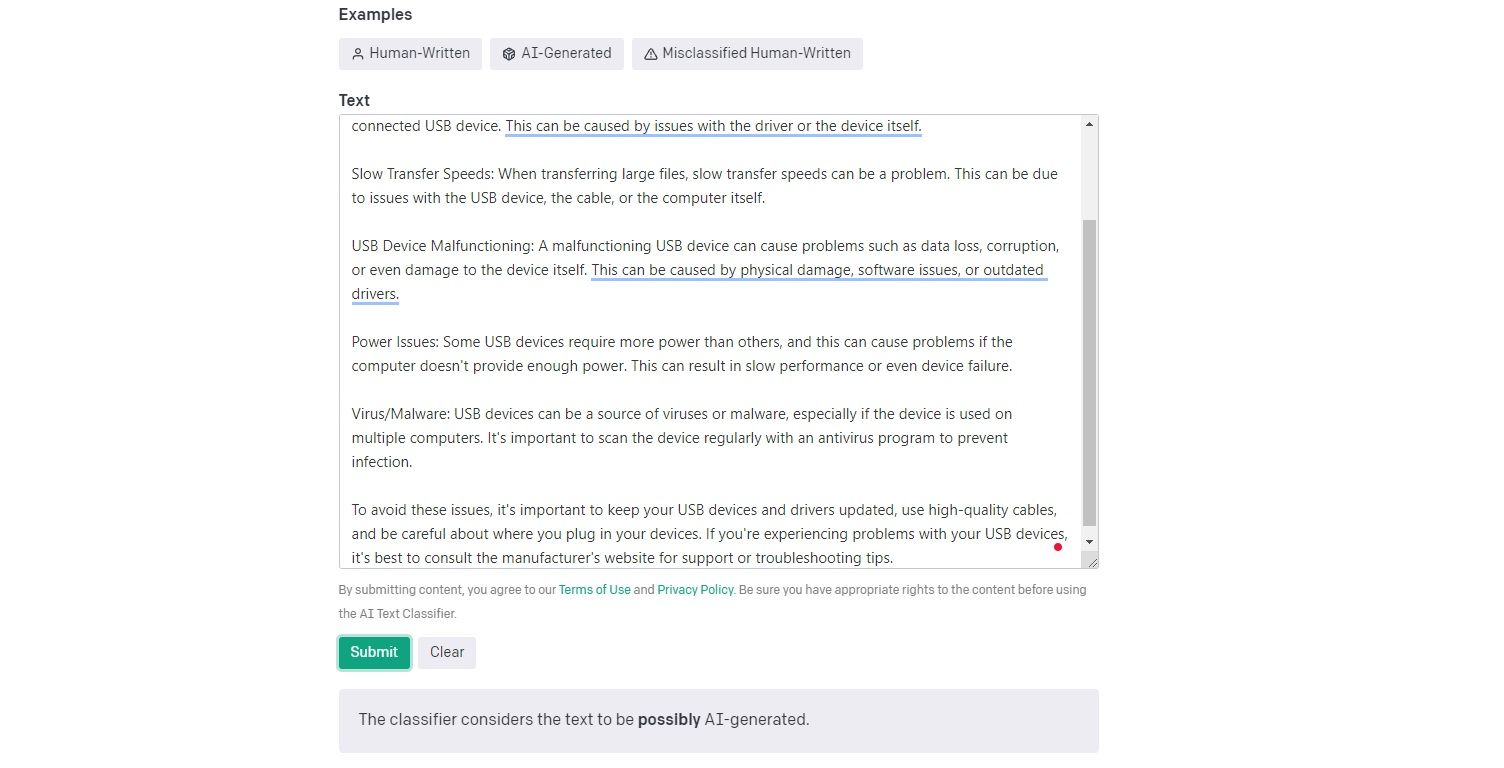Screen dimensions: 1504x768
Task: Click the warning triangle on Misclassified Human-Written
Action: coord(653,53)
